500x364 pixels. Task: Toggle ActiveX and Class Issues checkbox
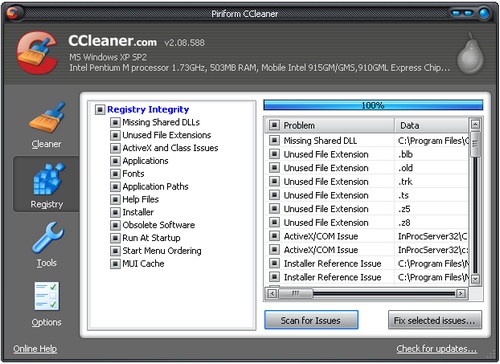115,148
